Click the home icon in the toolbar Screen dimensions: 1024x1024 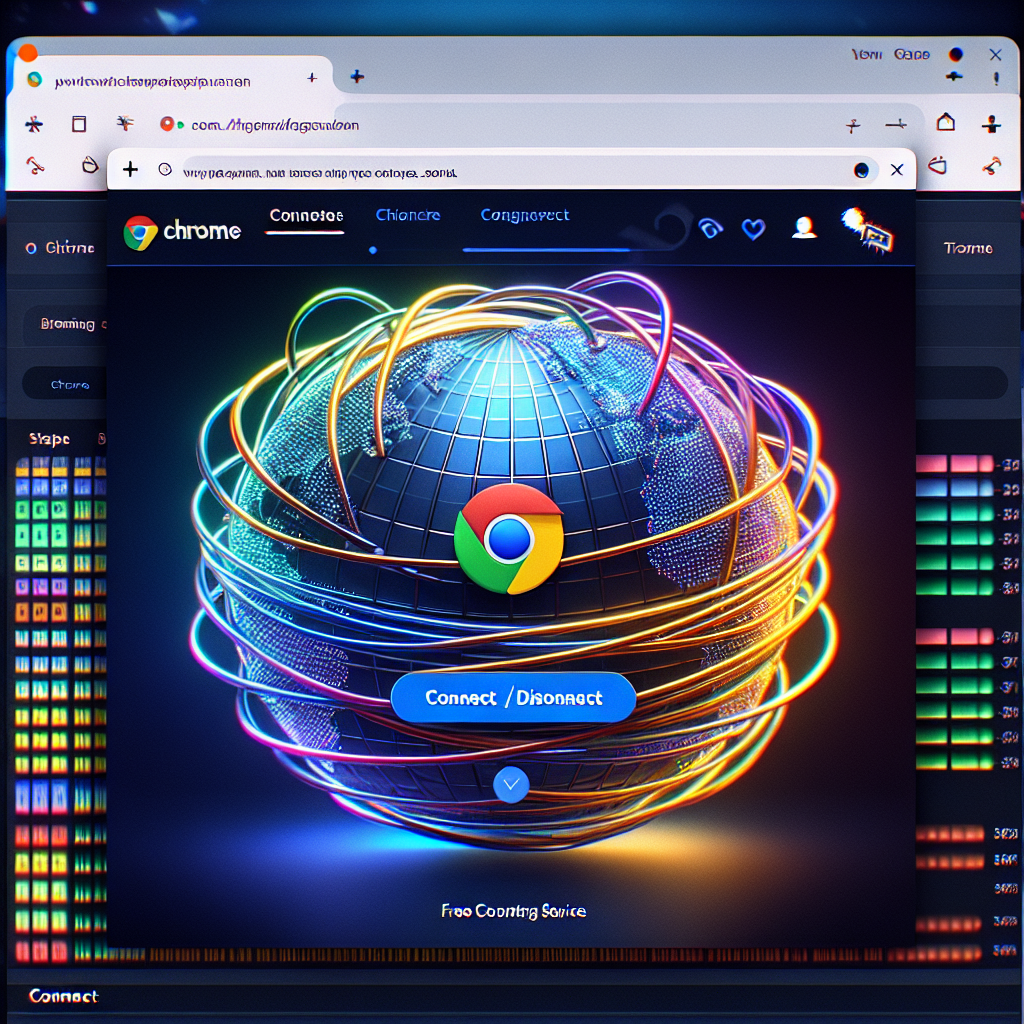[945, 123]
